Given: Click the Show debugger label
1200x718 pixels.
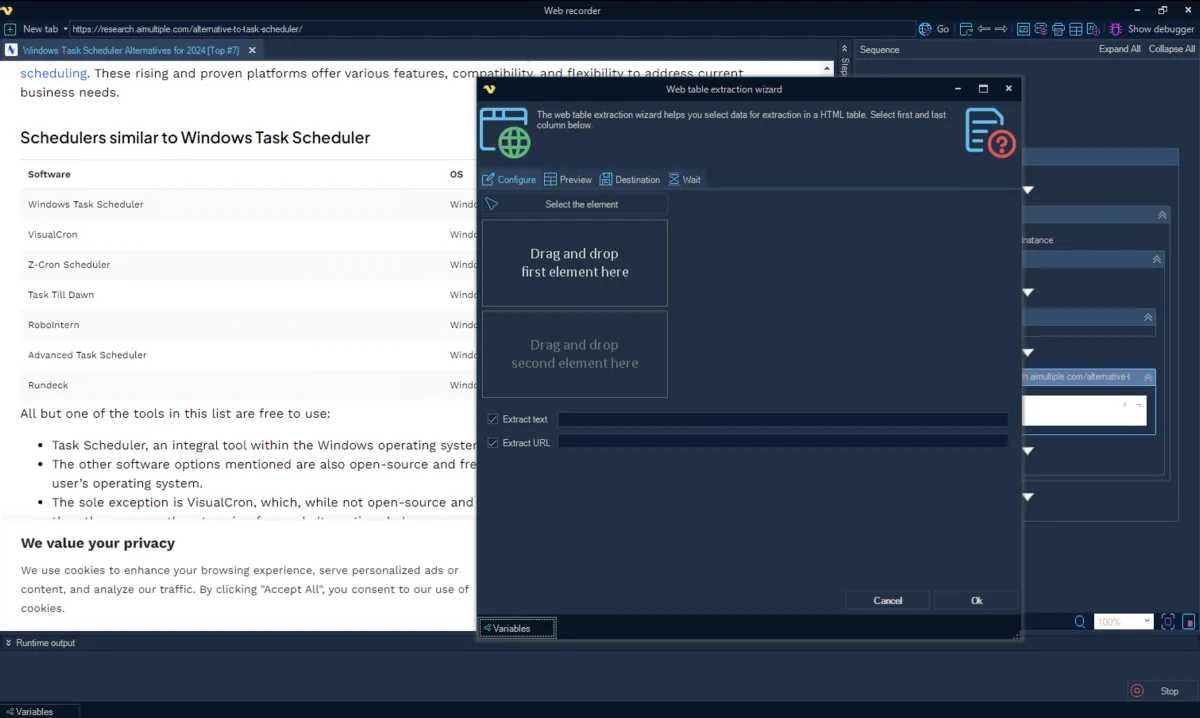Looking at the screenshot, I should [x=1161, y=29].
